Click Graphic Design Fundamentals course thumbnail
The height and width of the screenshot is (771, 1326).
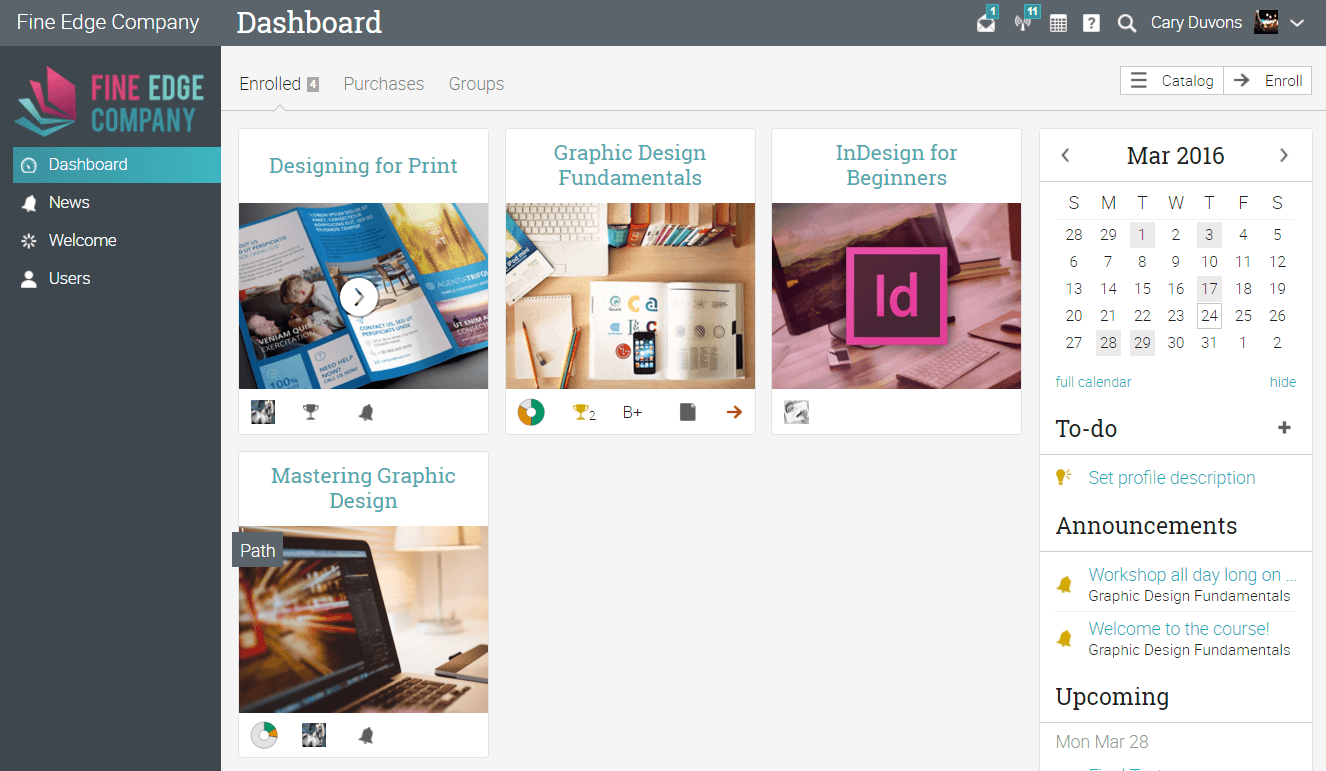(x=630, y=296)
